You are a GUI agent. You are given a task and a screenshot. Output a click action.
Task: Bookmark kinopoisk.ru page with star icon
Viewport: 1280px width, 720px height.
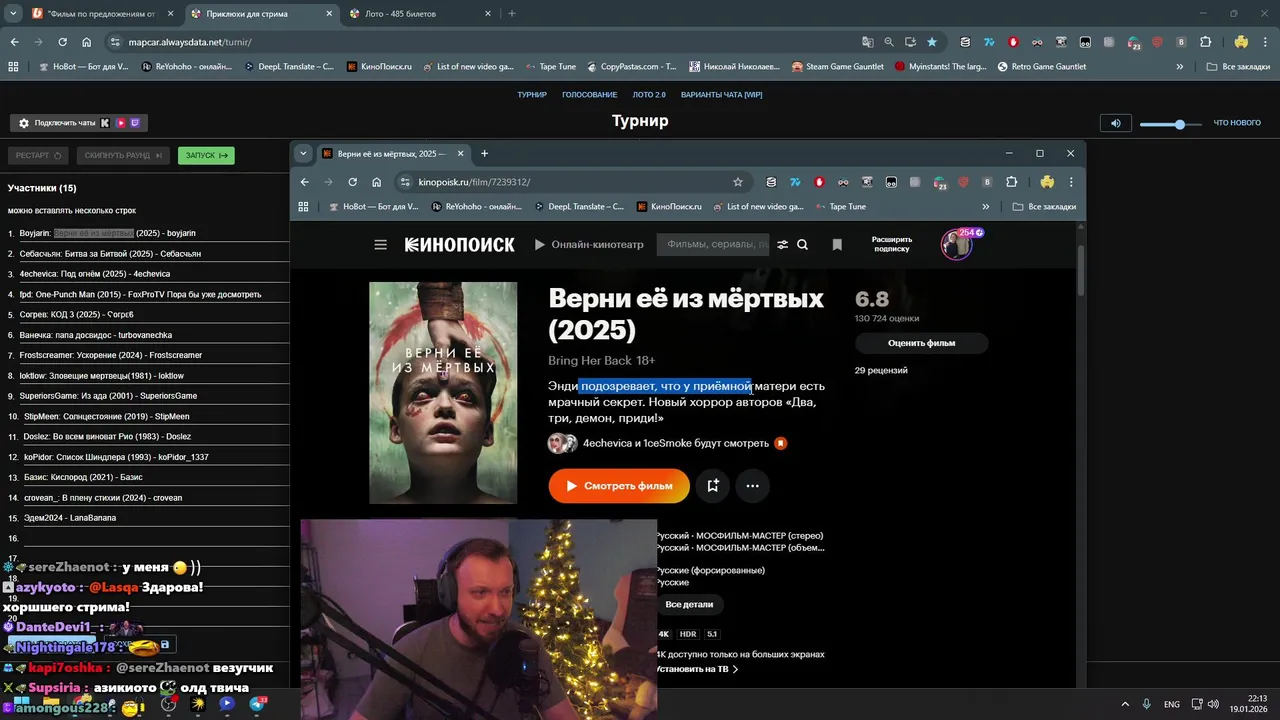(x=738, y=182)
